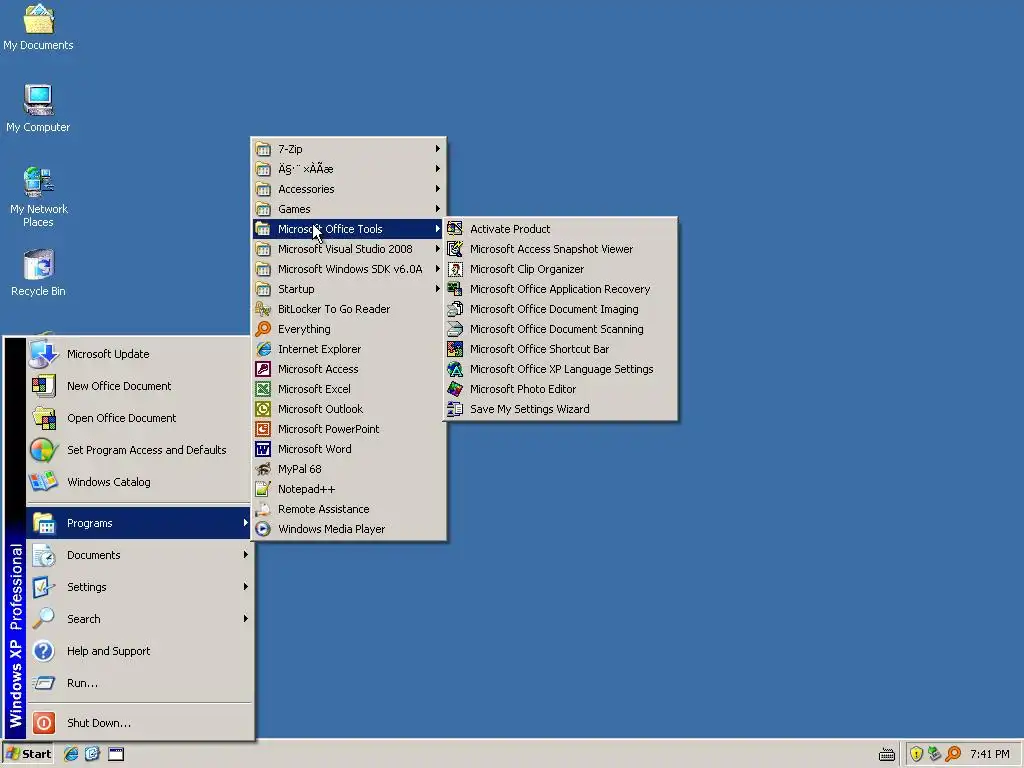Launch Everything search icon in Programs
This screenshot has height=768, width=1024.
tap(263, 329)
